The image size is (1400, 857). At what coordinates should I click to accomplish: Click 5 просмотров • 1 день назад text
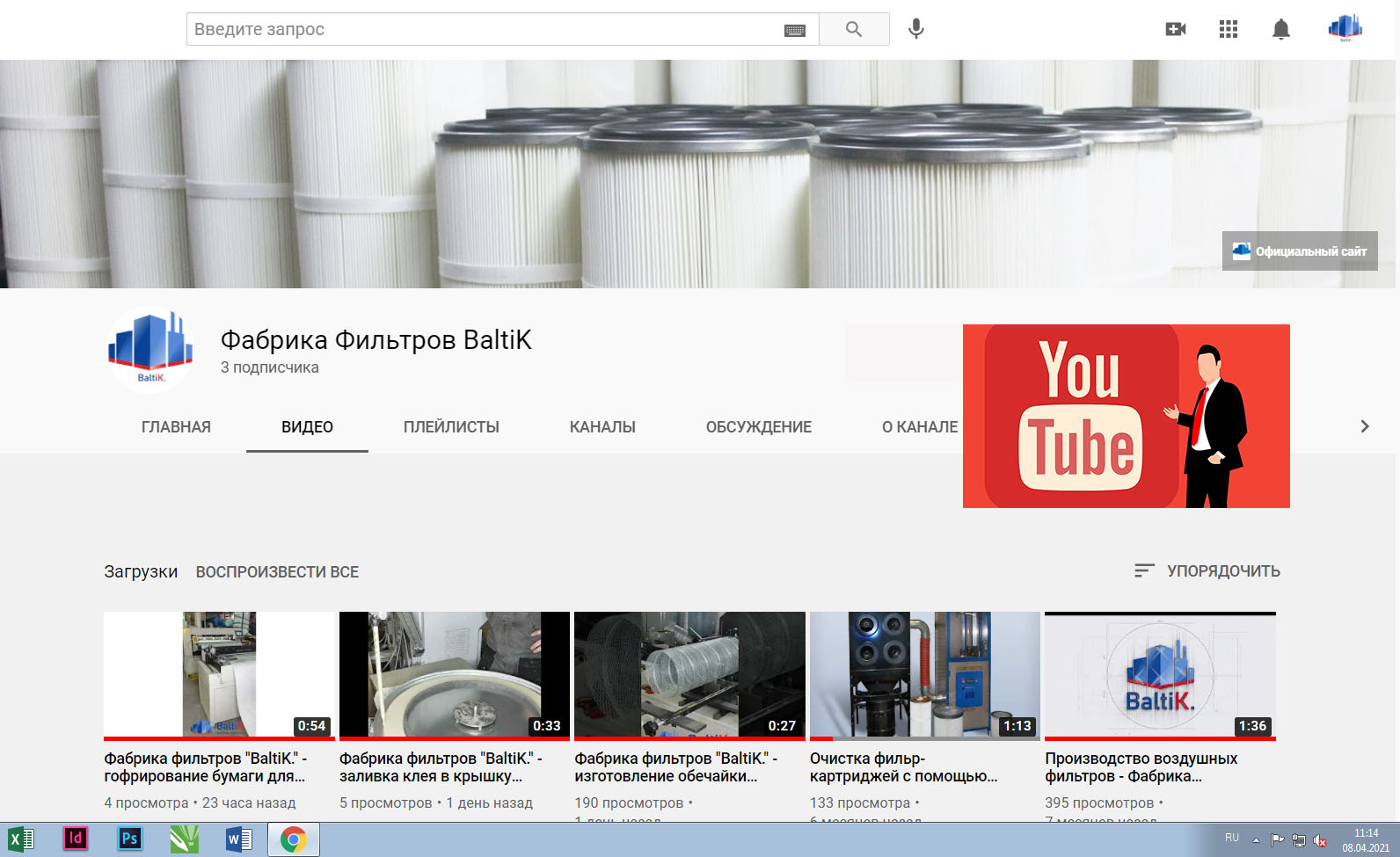tap(436, 803)
